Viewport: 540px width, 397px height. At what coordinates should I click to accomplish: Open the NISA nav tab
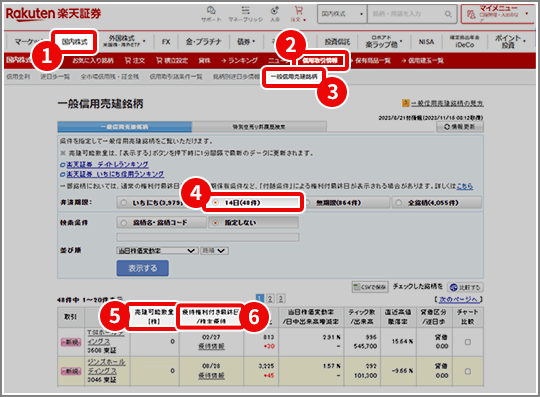[426, 42]
